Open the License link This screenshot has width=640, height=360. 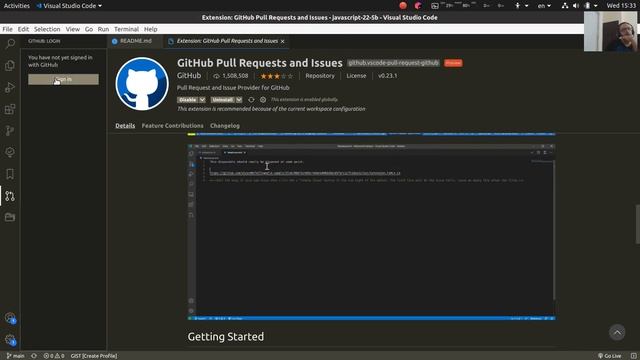(356, 76)
